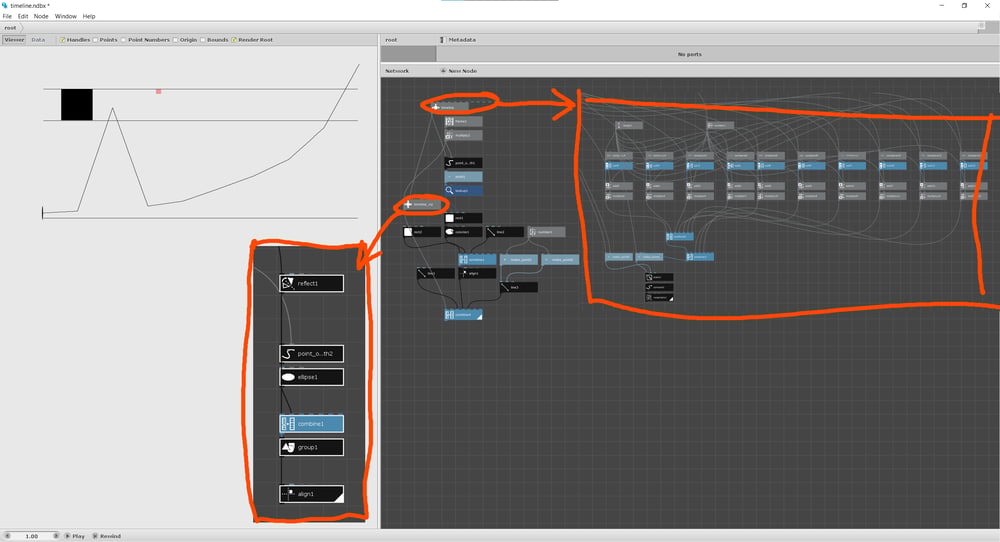The image size is (1000, 542).
Task: Click the black rectangle in the viewer
Action: point(77,105)
